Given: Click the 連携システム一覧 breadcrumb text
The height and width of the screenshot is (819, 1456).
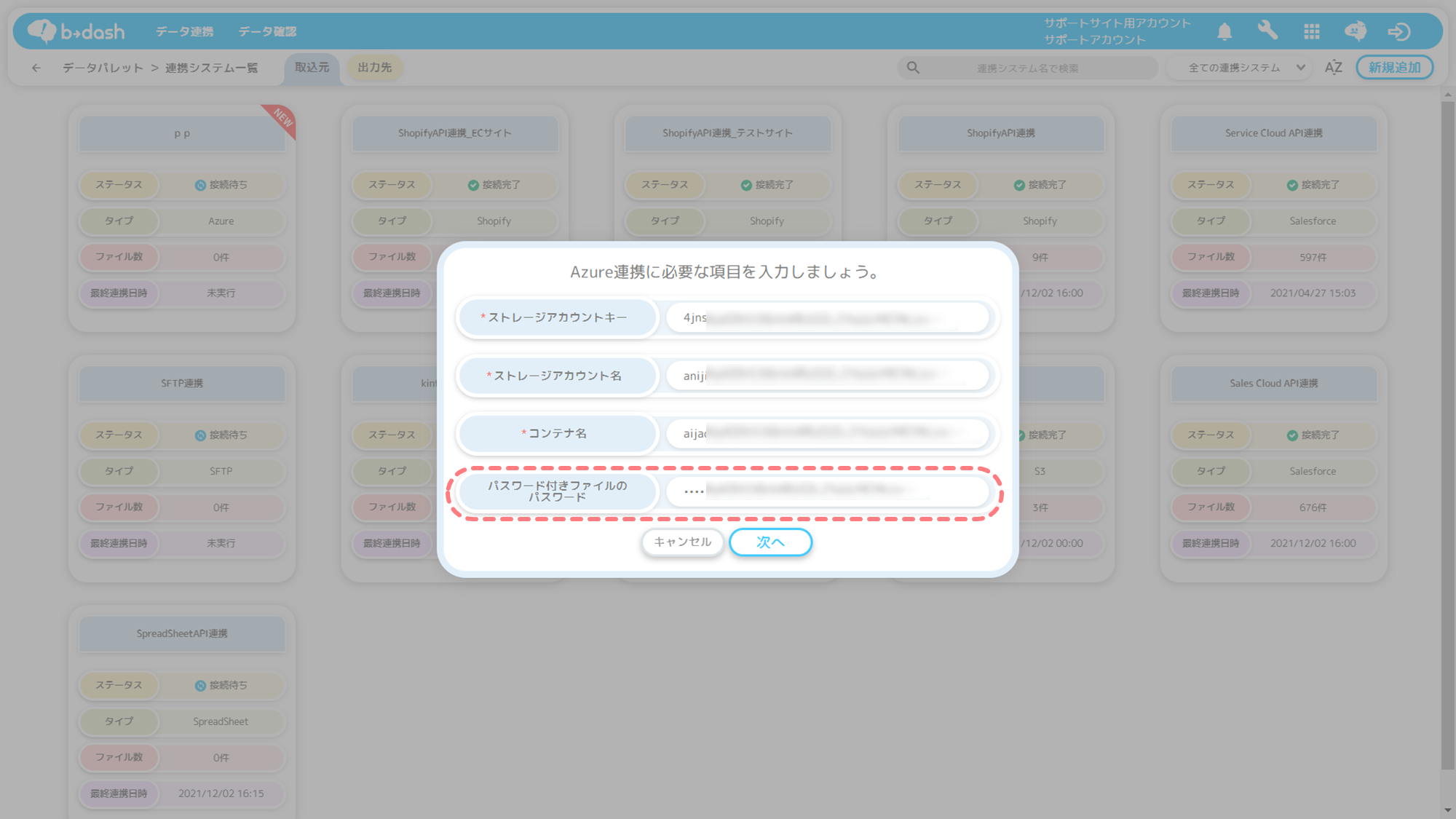Looking at the screenshot, I should click(211, 68).
